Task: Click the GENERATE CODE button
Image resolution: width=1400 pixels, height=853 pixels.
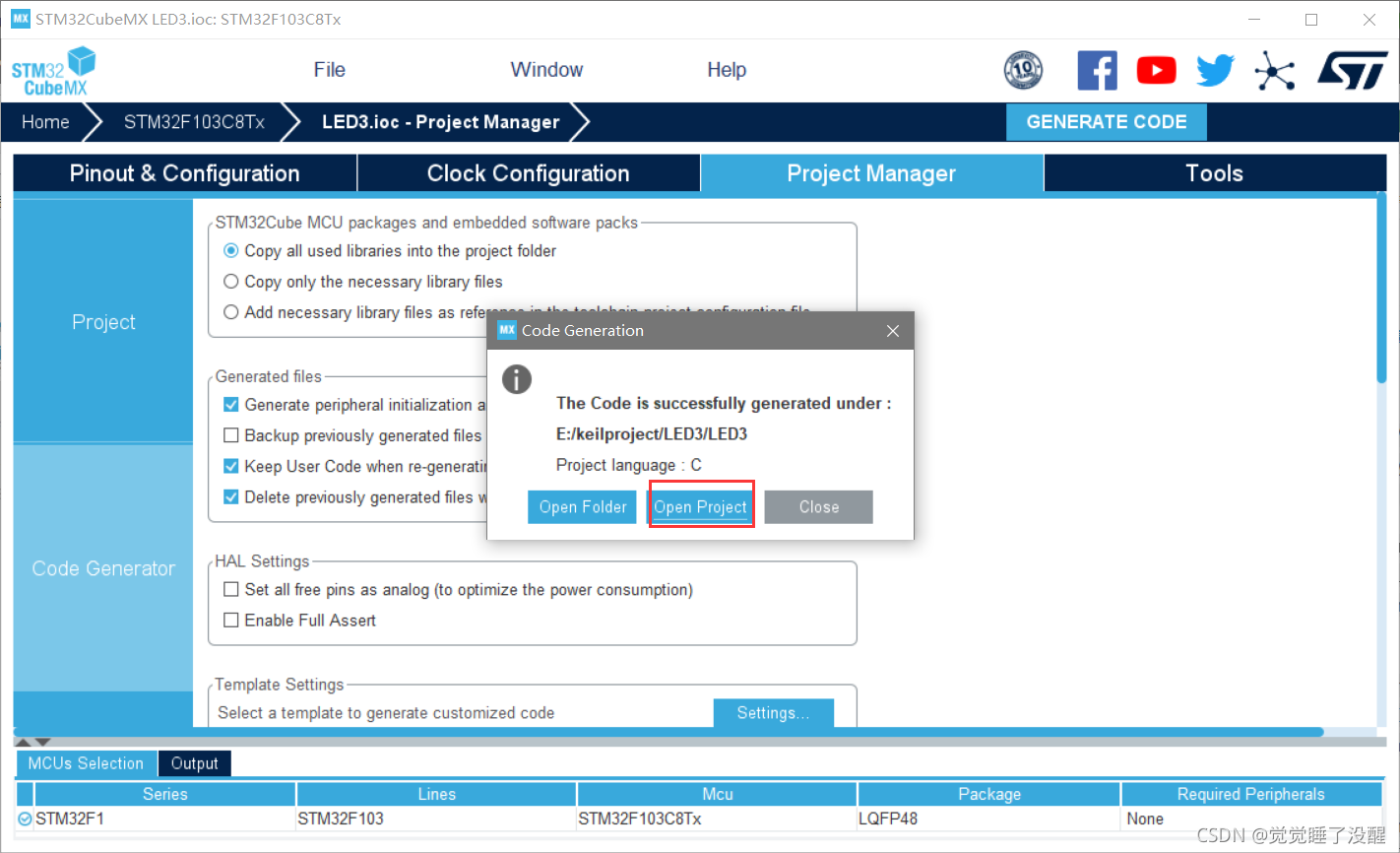Action: (x=1107, y=122)
